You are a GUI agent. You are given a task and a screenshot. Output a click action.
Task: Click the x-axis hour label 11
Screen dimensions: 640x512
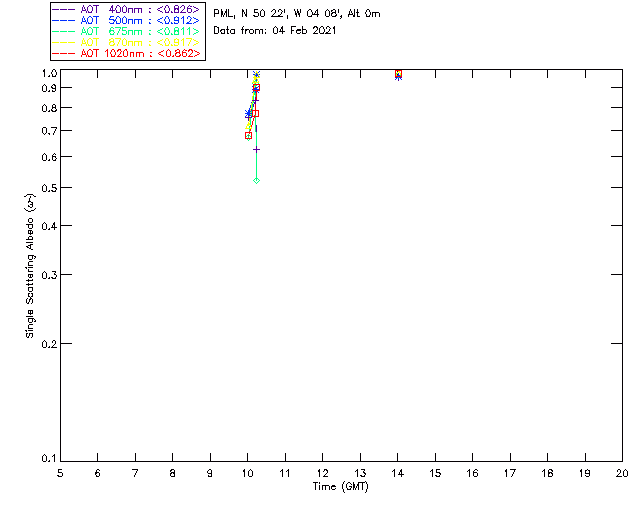285,473
